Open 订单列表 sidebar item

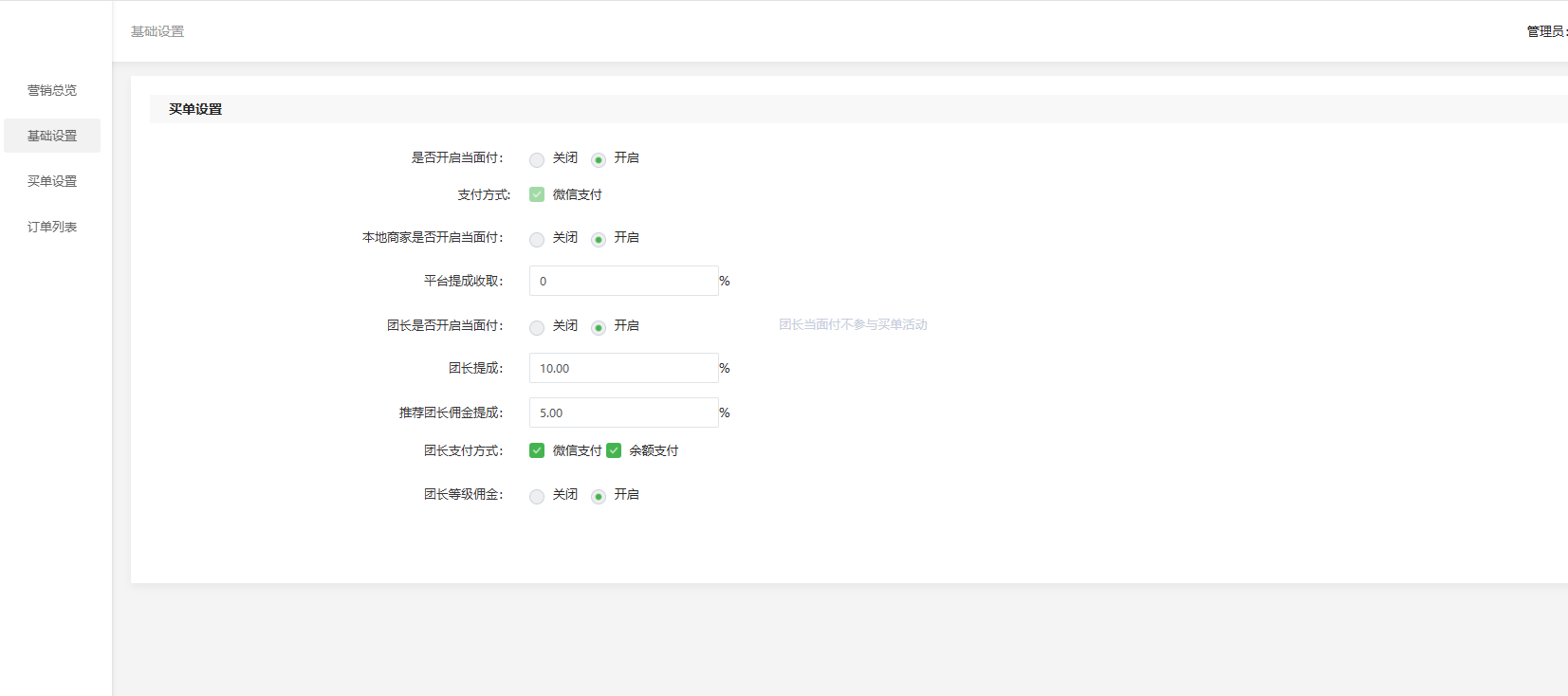52,227
